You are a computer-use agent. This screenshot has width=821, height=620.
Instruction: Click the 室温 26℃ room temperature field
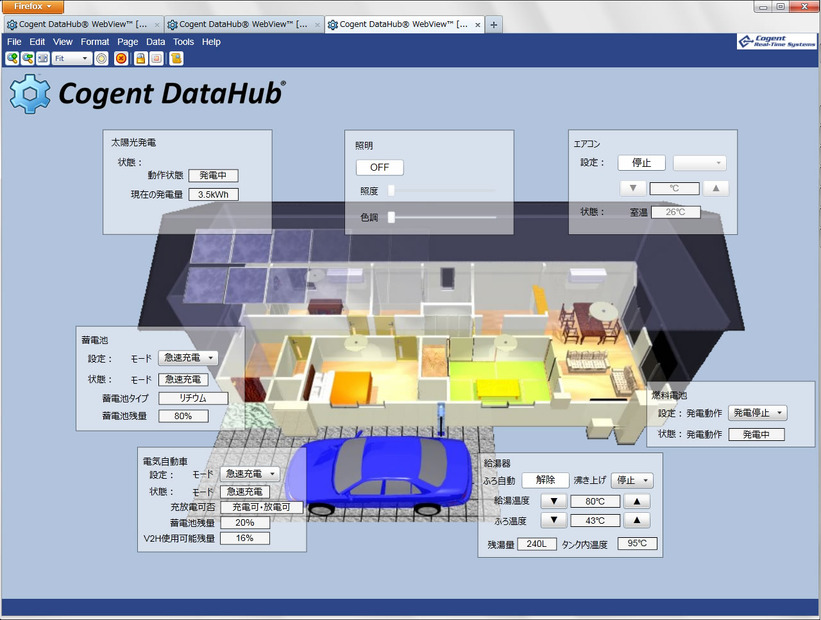tap(675, 212)
